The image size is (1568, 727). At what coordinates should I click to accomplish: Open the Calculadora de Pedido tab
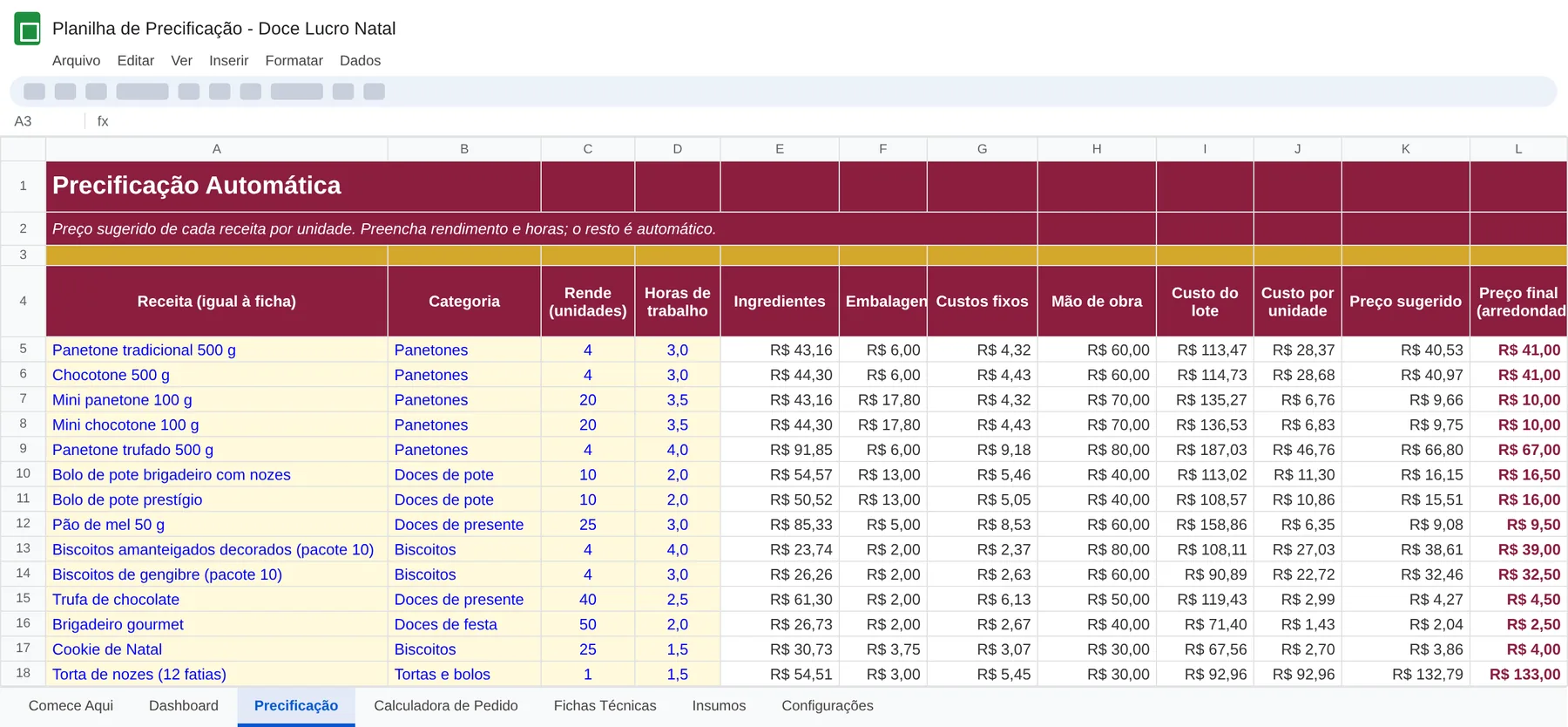(446, 706)
